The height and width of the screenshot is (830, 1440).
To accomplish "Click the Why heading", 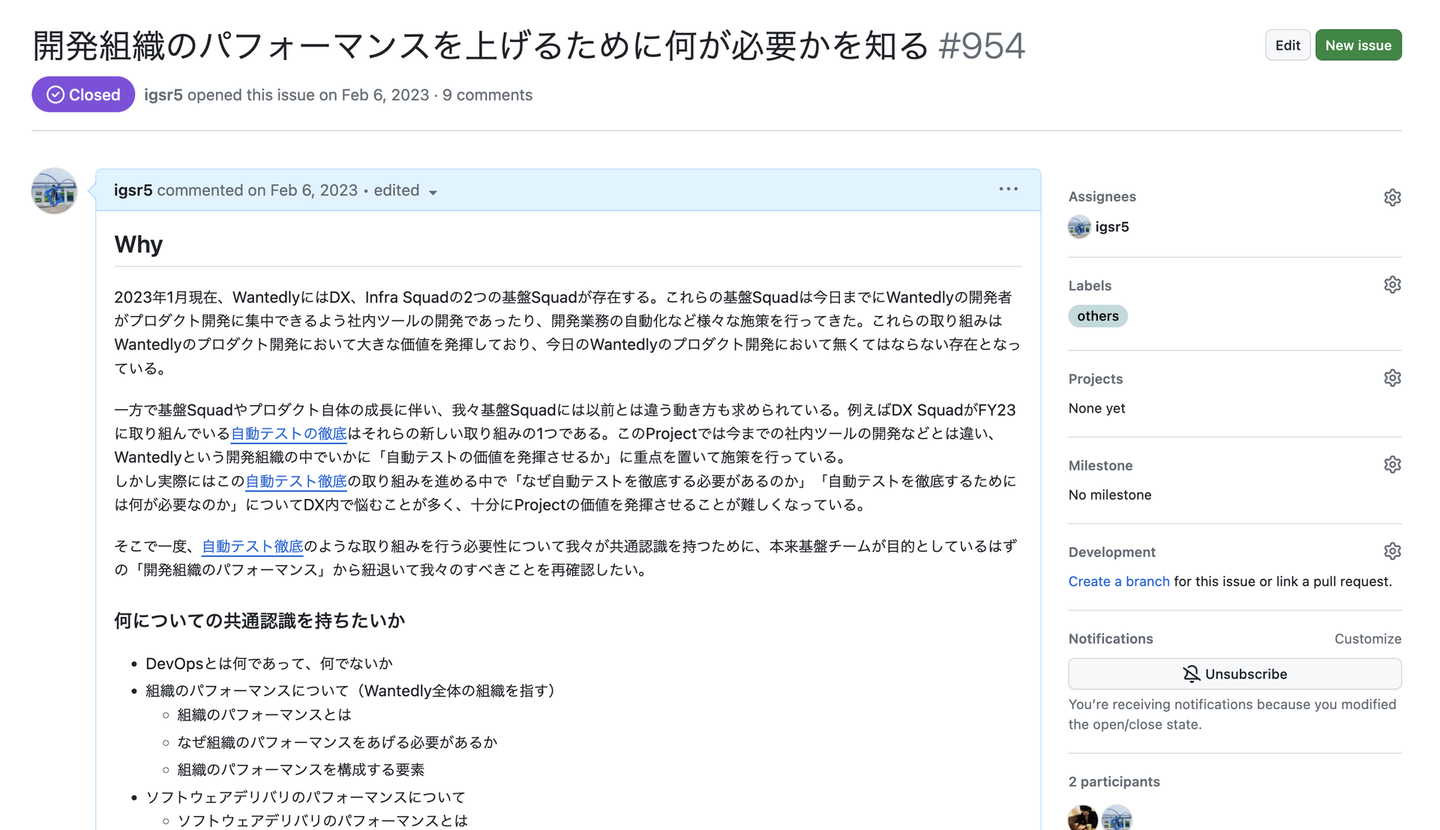I will coord(139,244).
